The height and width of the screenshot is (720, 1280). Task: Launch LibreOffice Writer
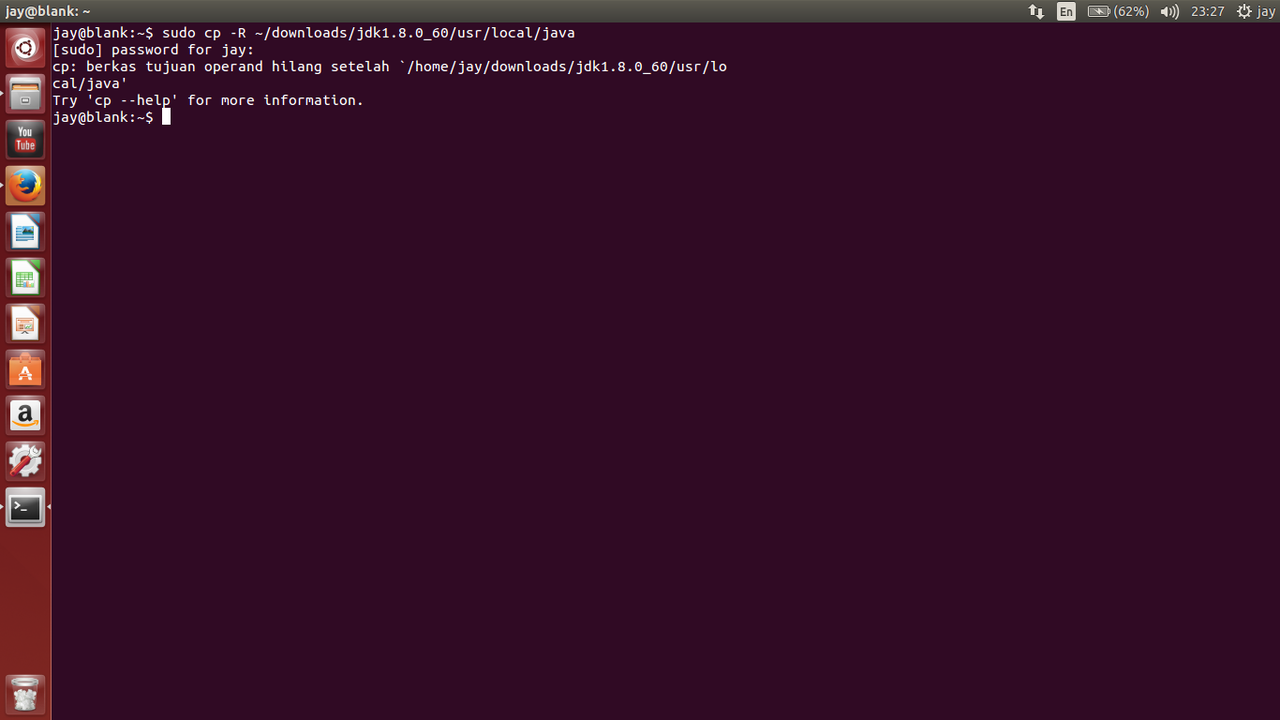click(25, 232)
